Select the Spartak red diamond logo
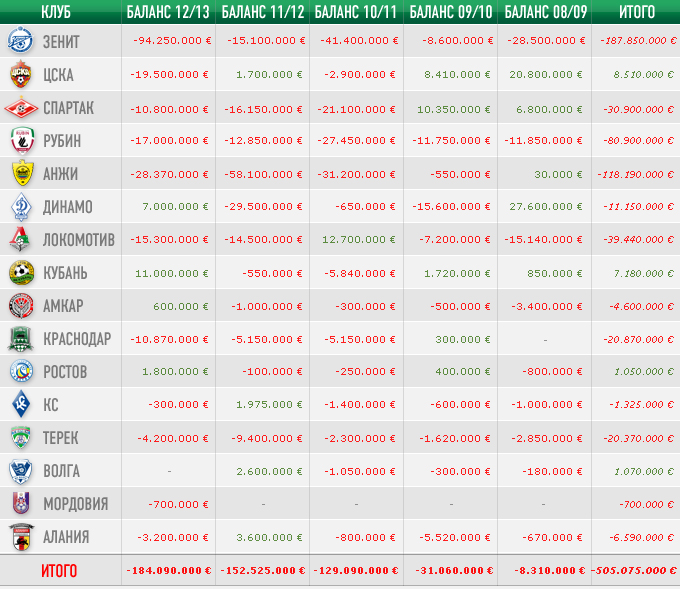The height and width of the screenshot is (589, 680). 21,108
